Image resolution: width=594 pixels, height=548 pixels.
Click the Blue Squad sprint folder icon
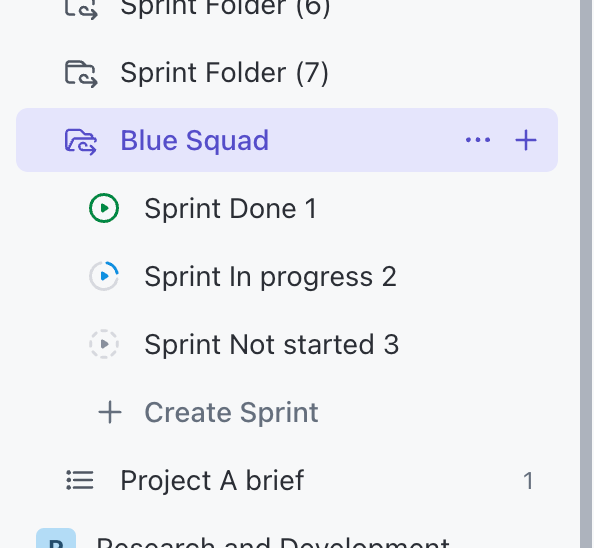(81, 142)
